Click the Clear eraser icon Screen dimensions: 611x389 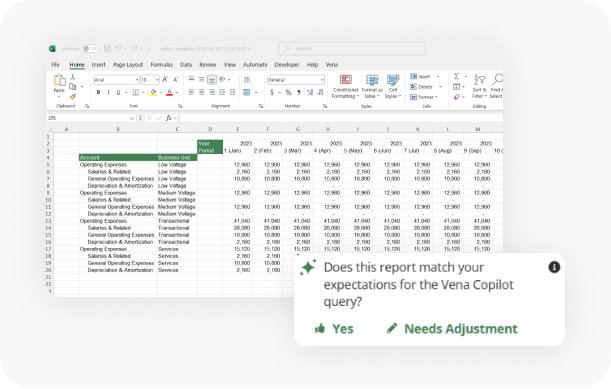coord(456,97)
